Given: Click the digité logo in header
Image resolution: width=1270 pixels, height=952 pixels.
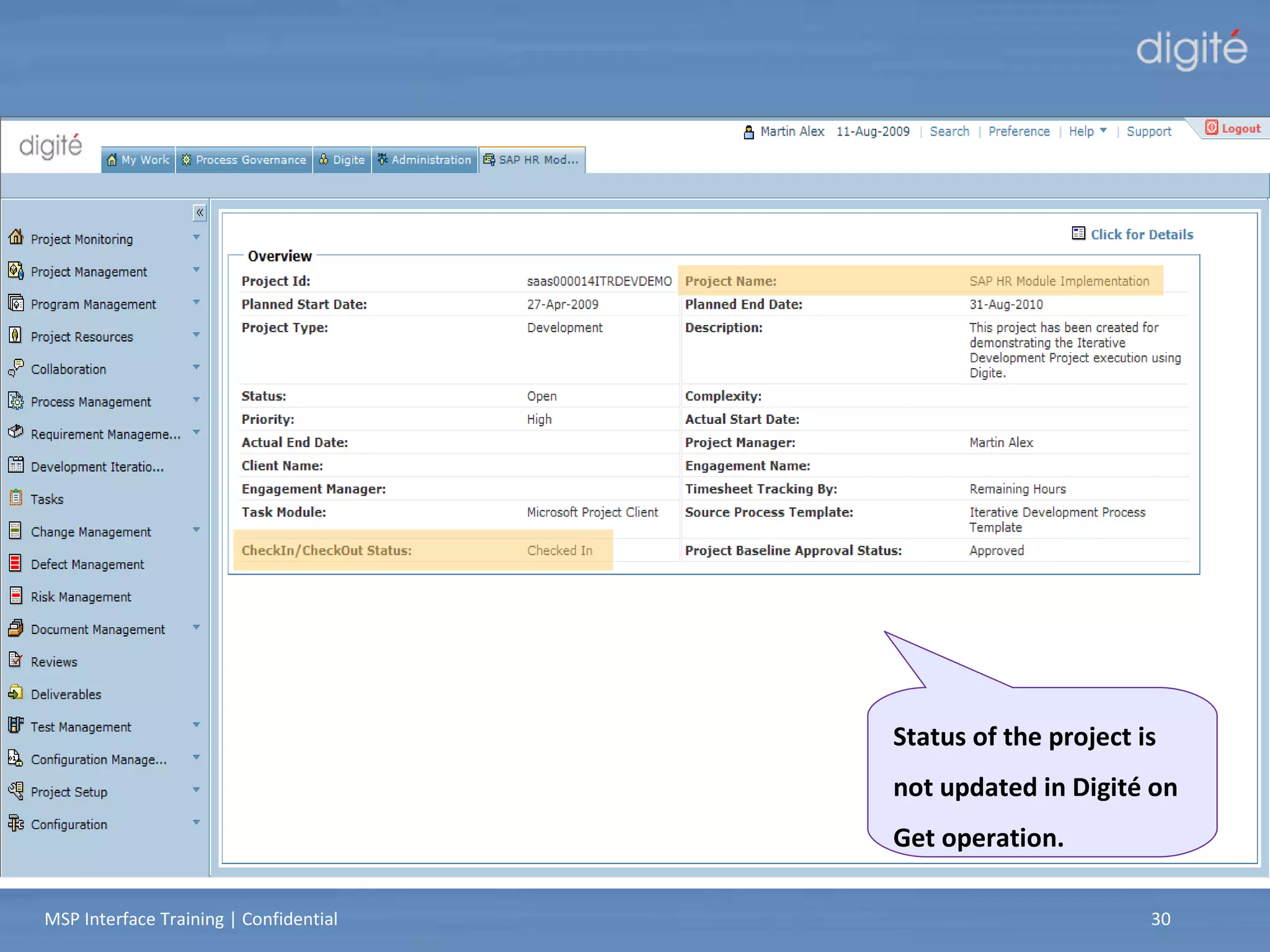Looking at the screenshot, I should pos(50,146).
